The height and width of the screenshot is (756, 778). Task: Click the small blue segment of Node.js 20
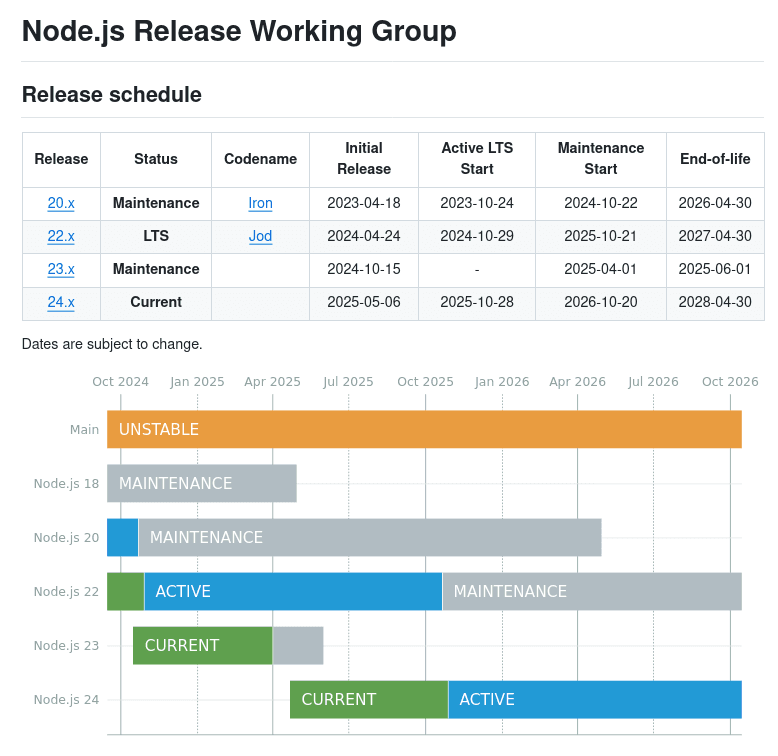tap(123, 538)
